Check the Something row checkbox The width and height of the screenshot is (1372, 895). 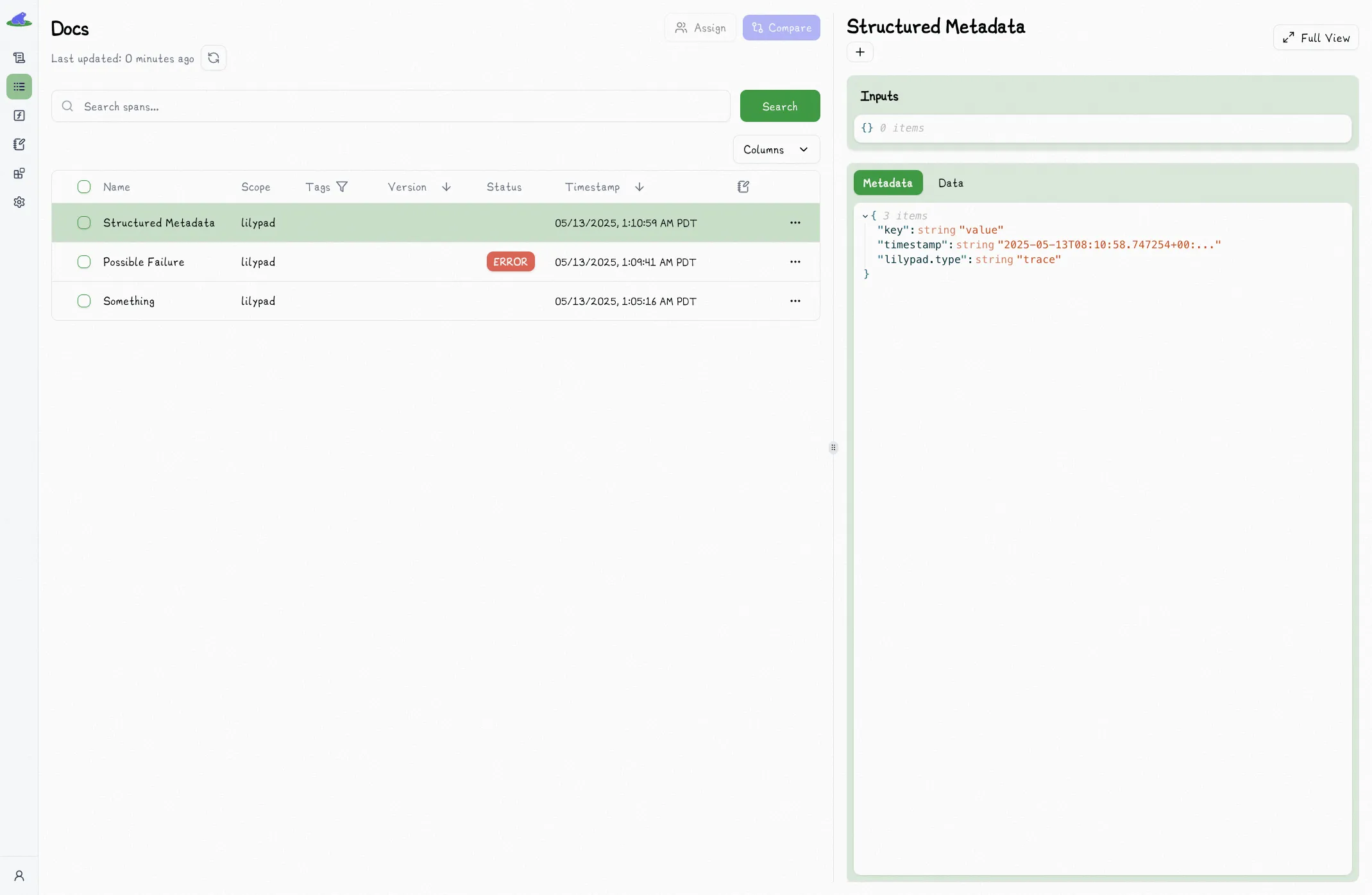84,301
